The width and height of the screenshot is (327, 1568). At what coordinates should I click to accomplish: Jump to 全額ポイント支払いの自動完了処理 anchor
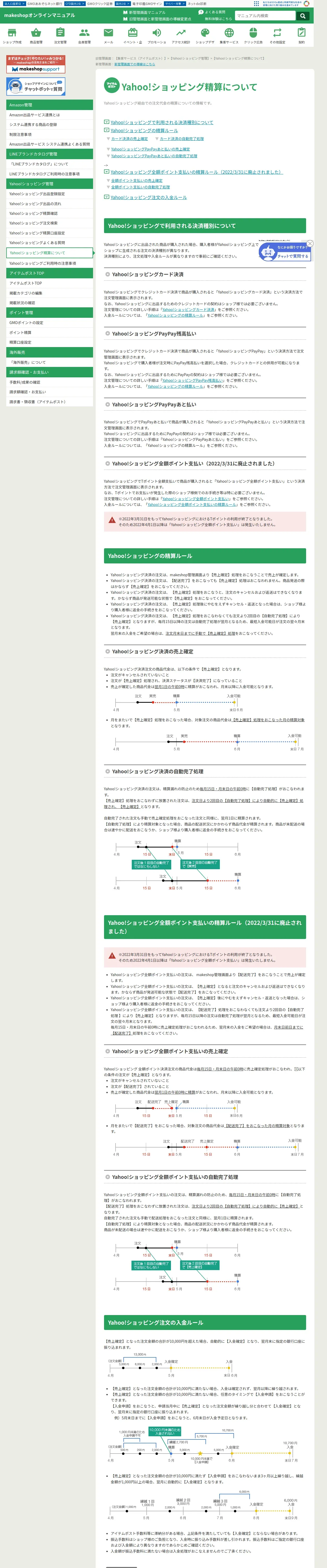point(140,187)
